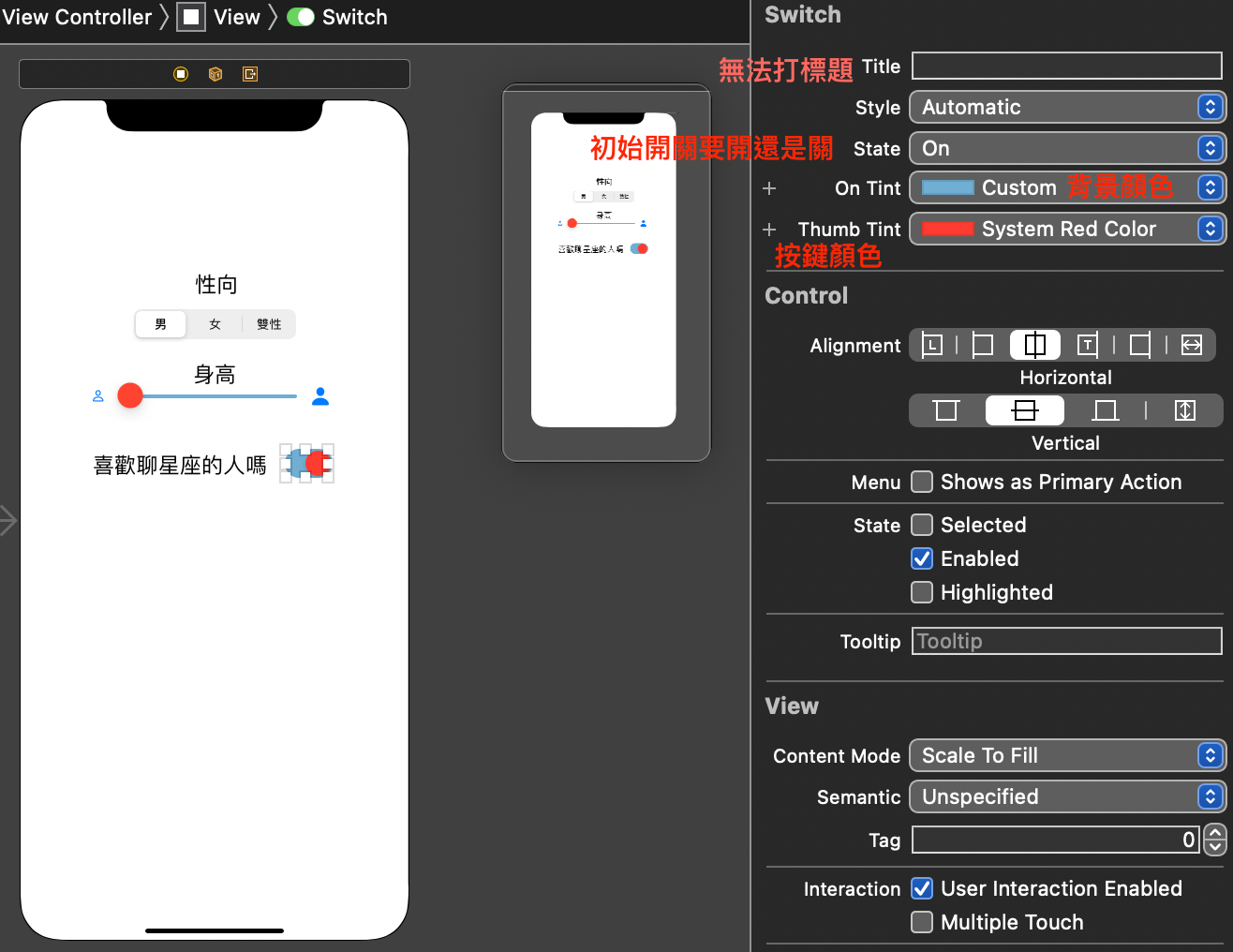This screenshot has width=1233, height=952.
Task: Open the Style dropdown showing Automatic
Action: click(x=1066, y=107)
